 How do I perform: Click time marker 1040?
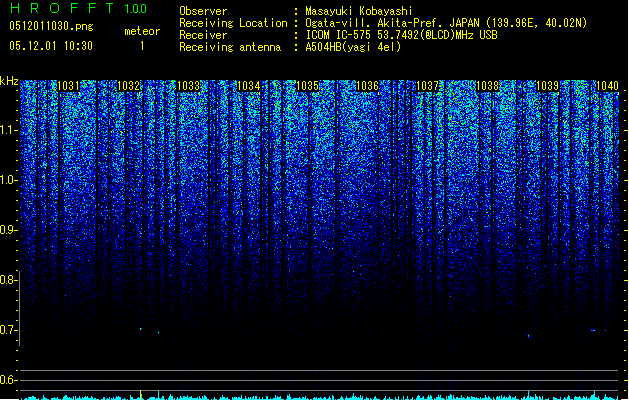pos(607,86)
